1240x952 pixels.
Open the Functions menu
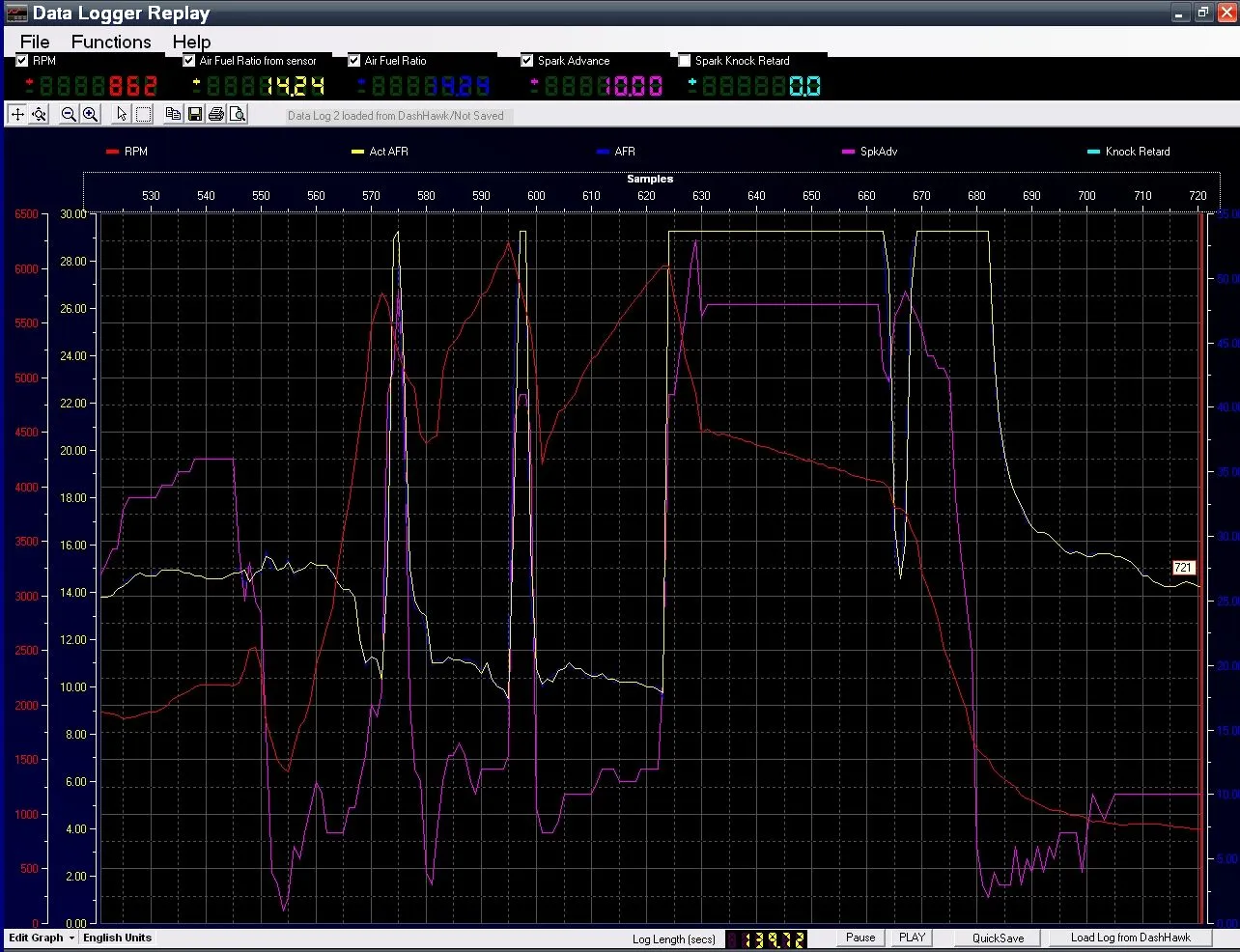pos(111,42)
